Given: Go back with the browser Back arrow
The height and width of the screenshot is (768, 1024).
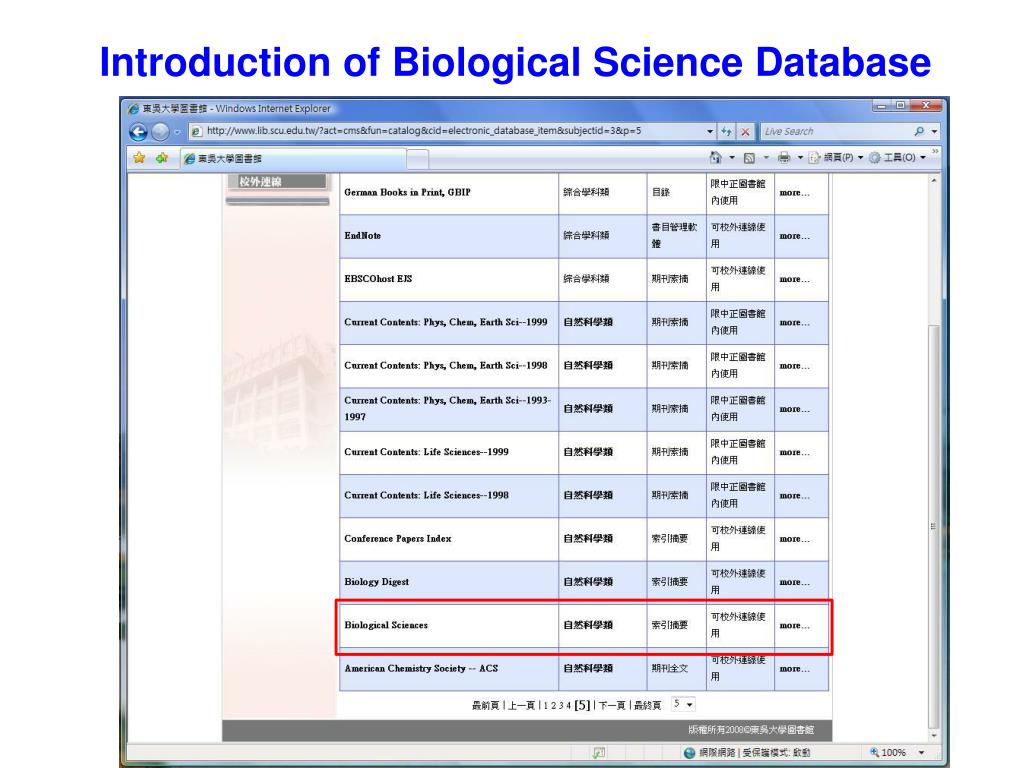Looking at the screenshot, I should click(x=138, y=132).
